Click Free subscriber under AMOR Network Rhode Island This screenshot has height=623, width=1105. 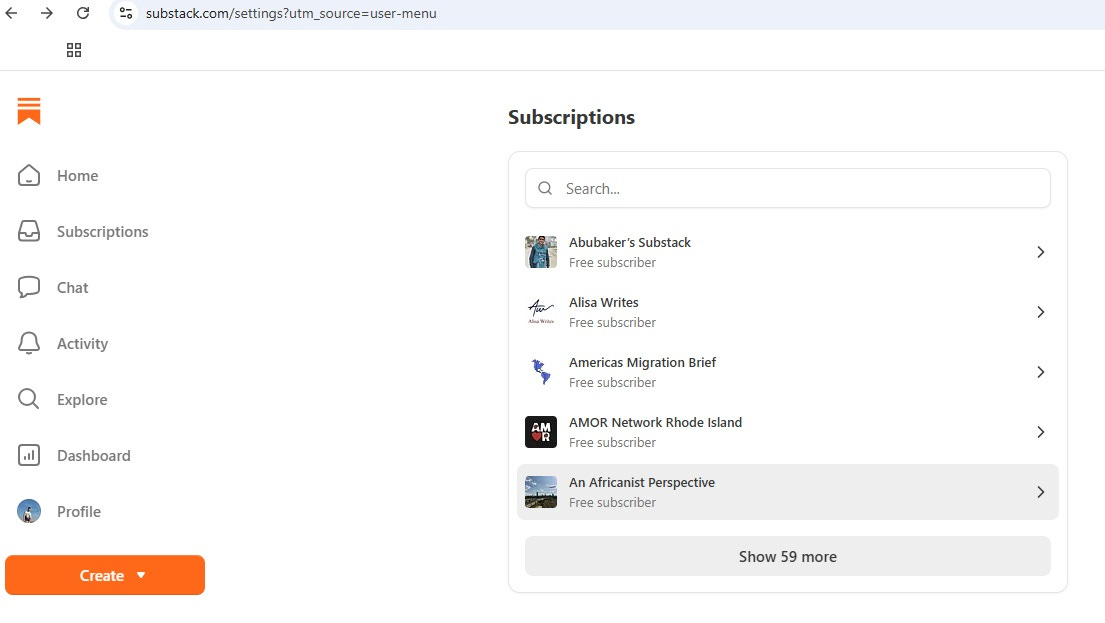click(x=612, y=442)
